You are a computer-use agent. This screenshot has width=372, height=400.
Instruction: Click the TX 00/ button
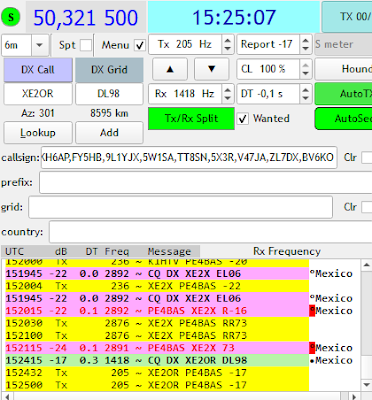pos(347,17)
